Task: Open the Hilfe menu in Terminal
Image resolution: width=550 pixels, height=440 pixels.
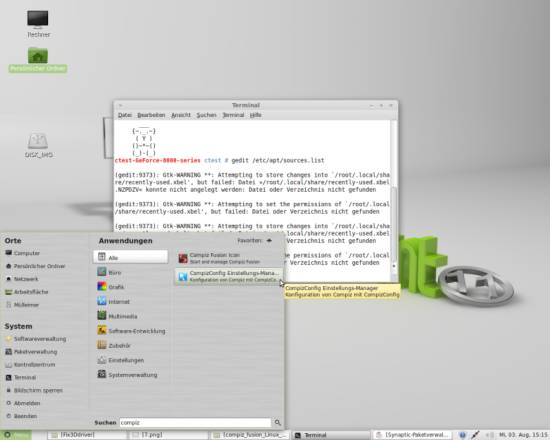Action: click(256, 115)
